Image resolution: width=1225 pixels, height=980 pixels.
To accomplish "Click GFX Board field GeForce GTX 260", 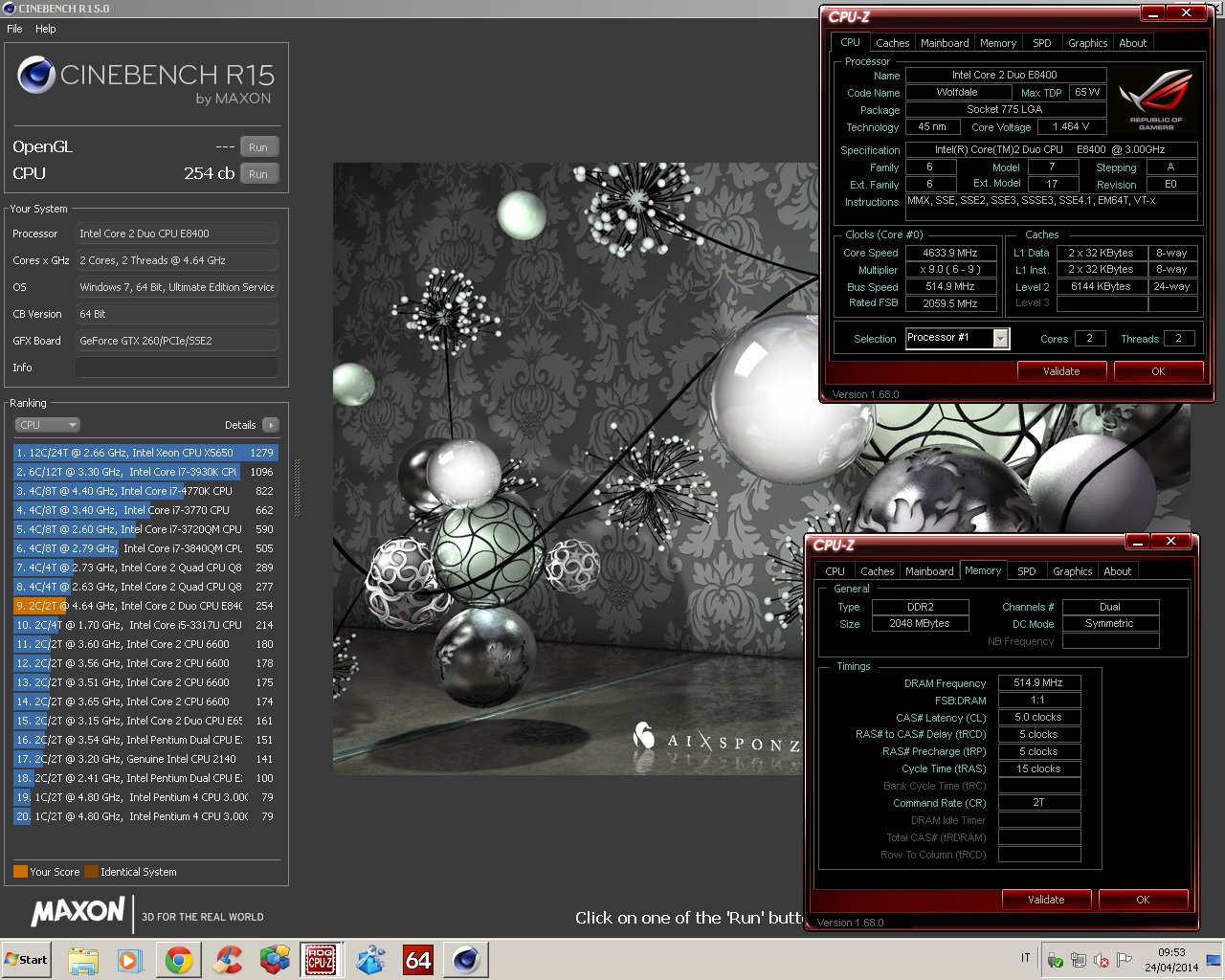I will (x=177, y=341).
